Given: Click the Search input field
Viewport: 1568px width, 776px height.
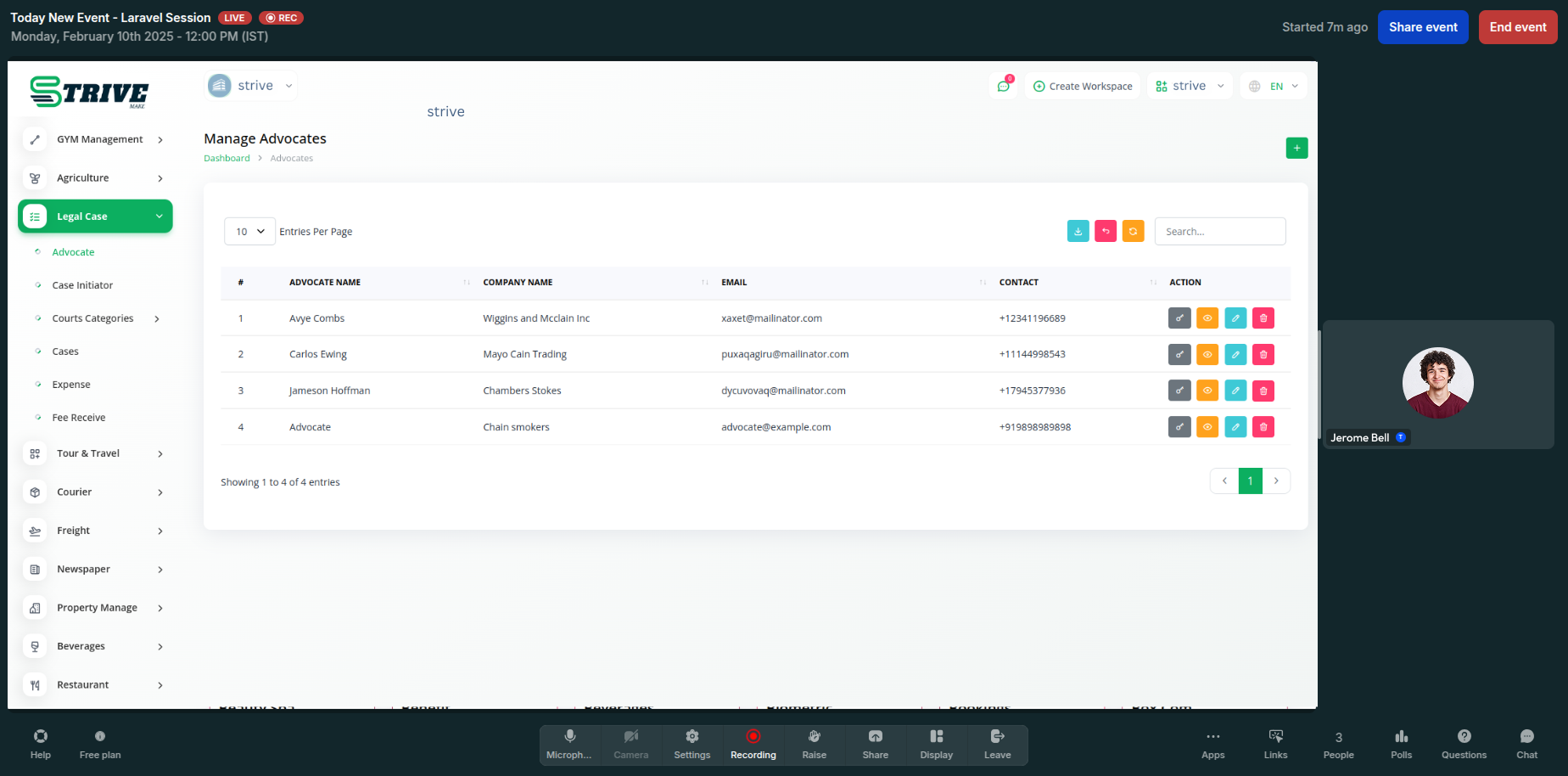Looking at the screenshot, I should coord(1219,232).
